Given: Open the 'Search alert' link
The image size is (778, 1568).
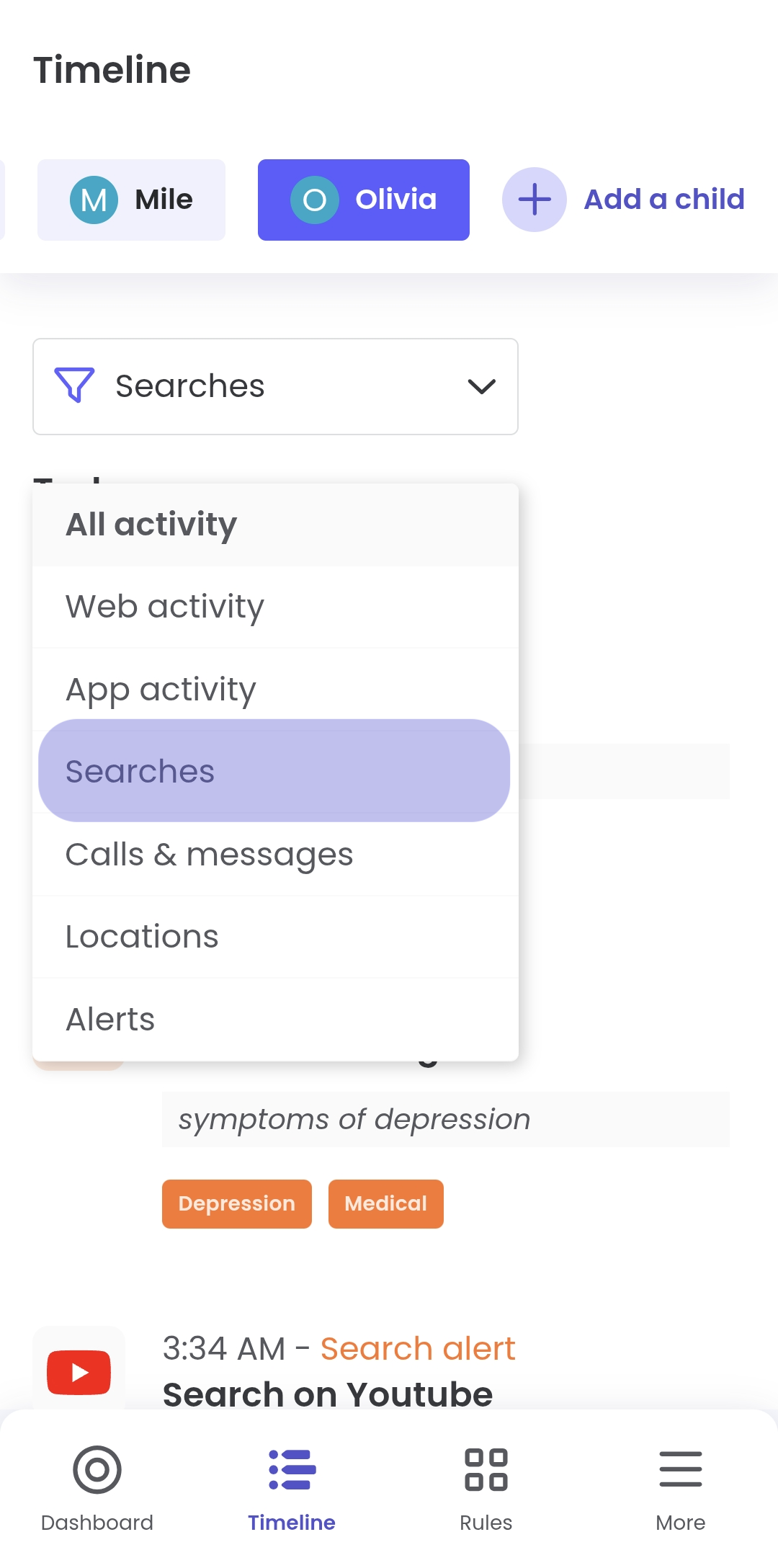Looking at the screenshot, I should [417, 1347].
